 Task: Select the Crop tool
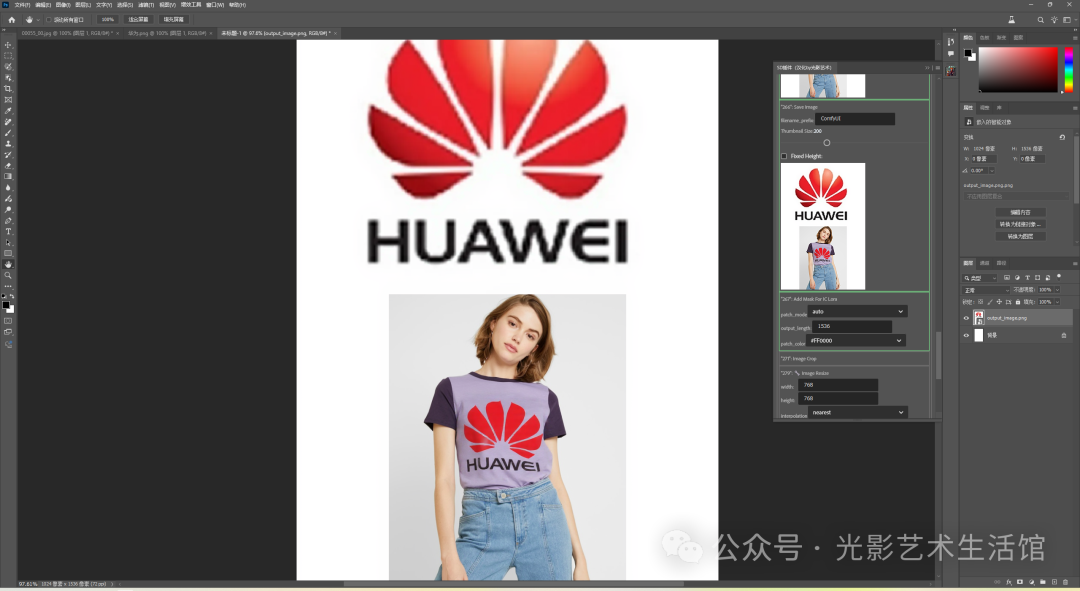[8, 89]
